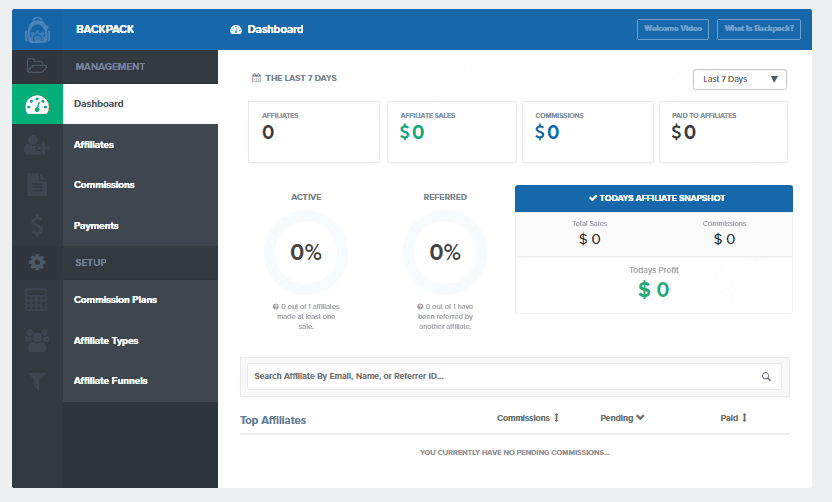The height and width of the screenshot is (502, 832).
Task: Toggle the Pending column chevron
Action: 640,418
